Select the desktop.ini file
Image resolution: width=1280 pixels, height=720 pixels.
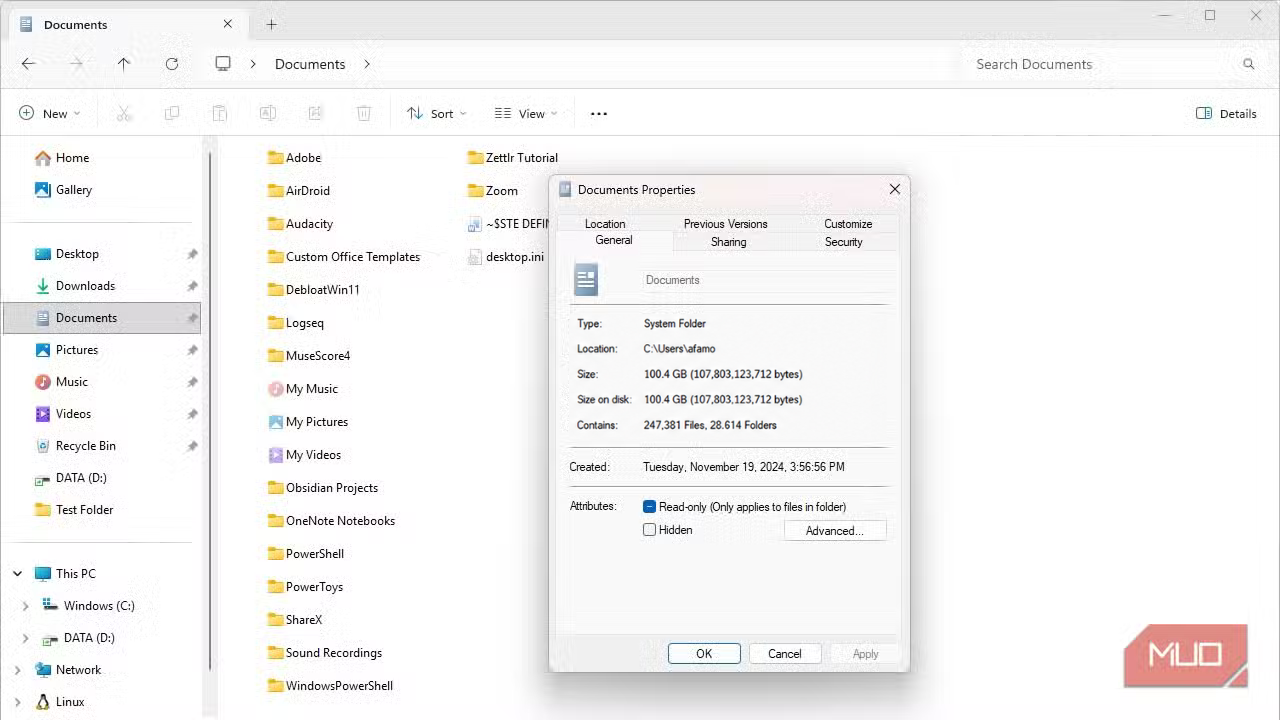(x=506, y=257)
